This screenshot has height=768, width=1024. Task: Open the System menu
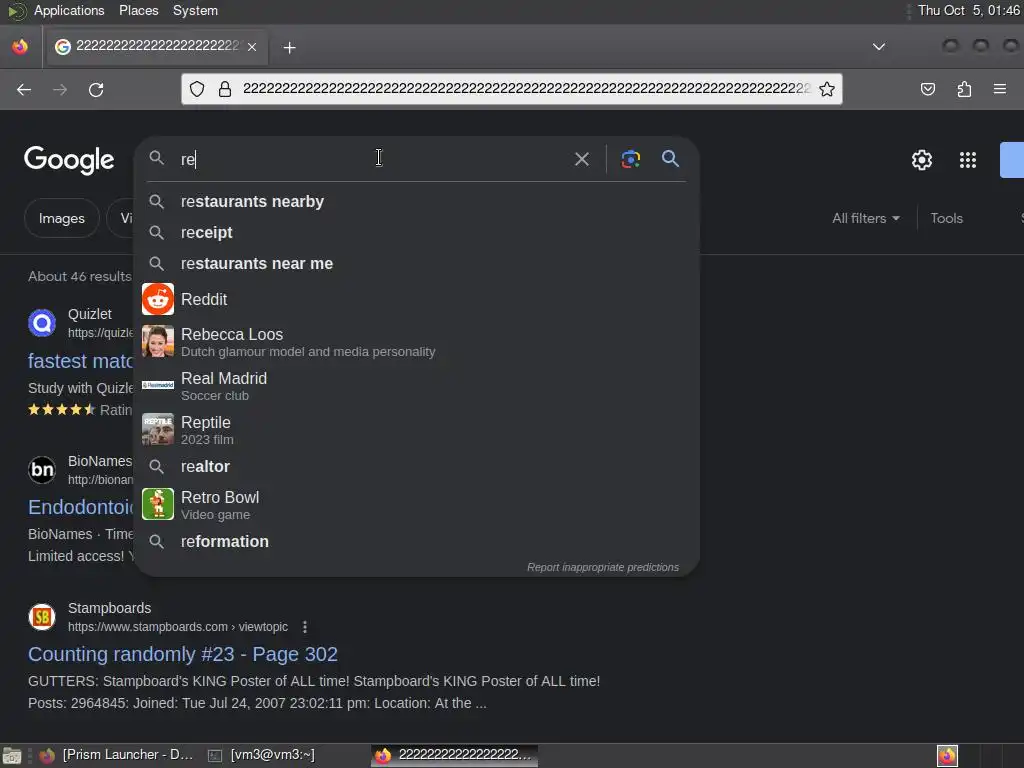195,10
